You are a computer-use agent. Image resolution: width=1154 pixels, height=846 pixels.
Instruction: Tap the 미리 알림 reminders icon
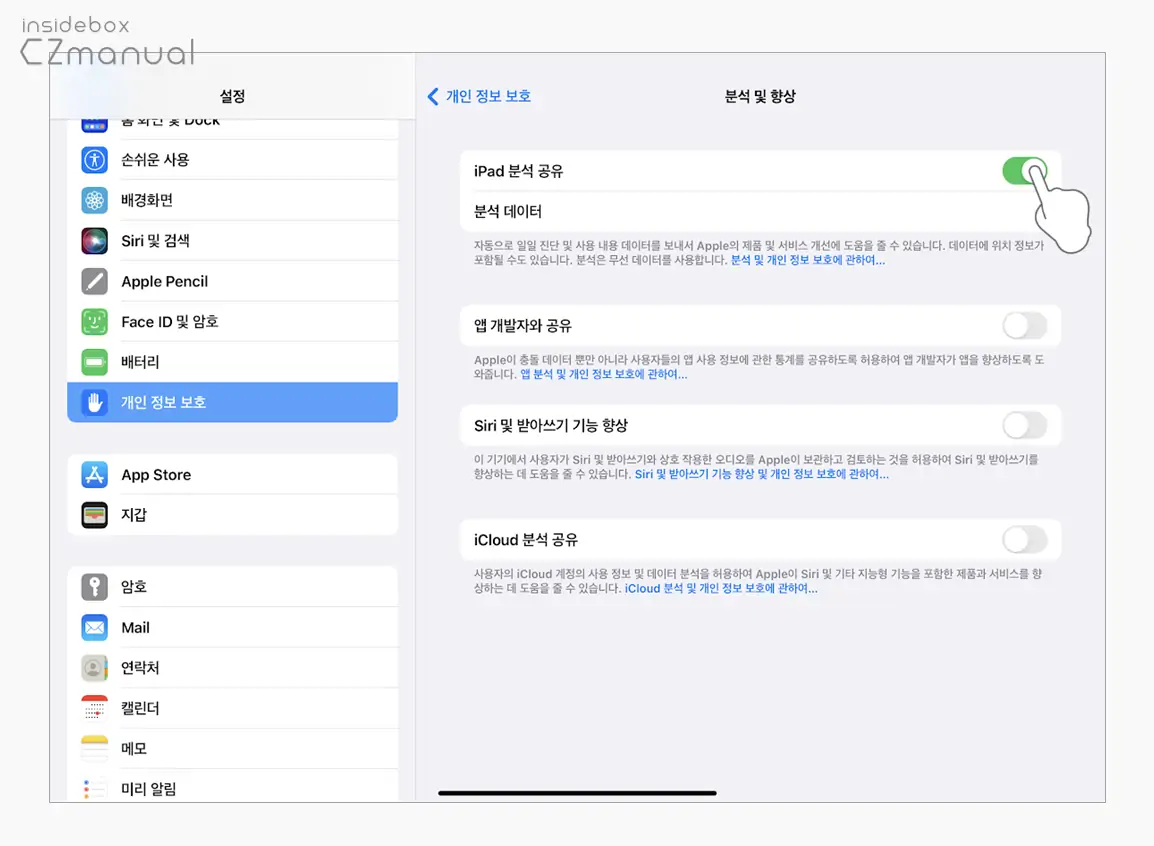[x=94, y=789]
